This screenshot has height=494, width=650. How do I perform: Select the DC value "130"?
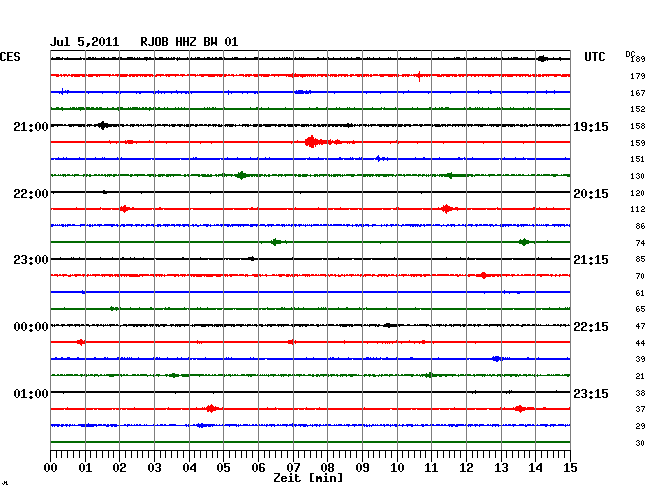638,176
